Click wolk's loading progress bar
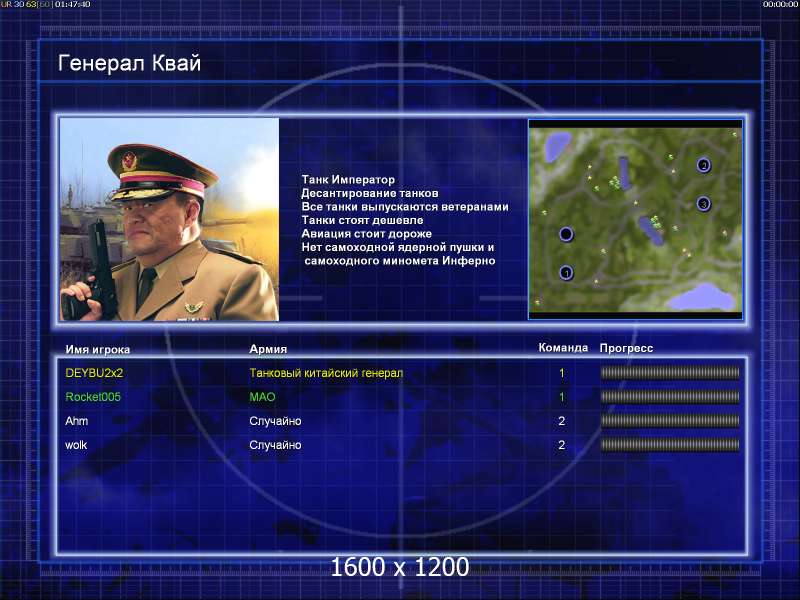The image size is (800, 600). click(670, 445)
